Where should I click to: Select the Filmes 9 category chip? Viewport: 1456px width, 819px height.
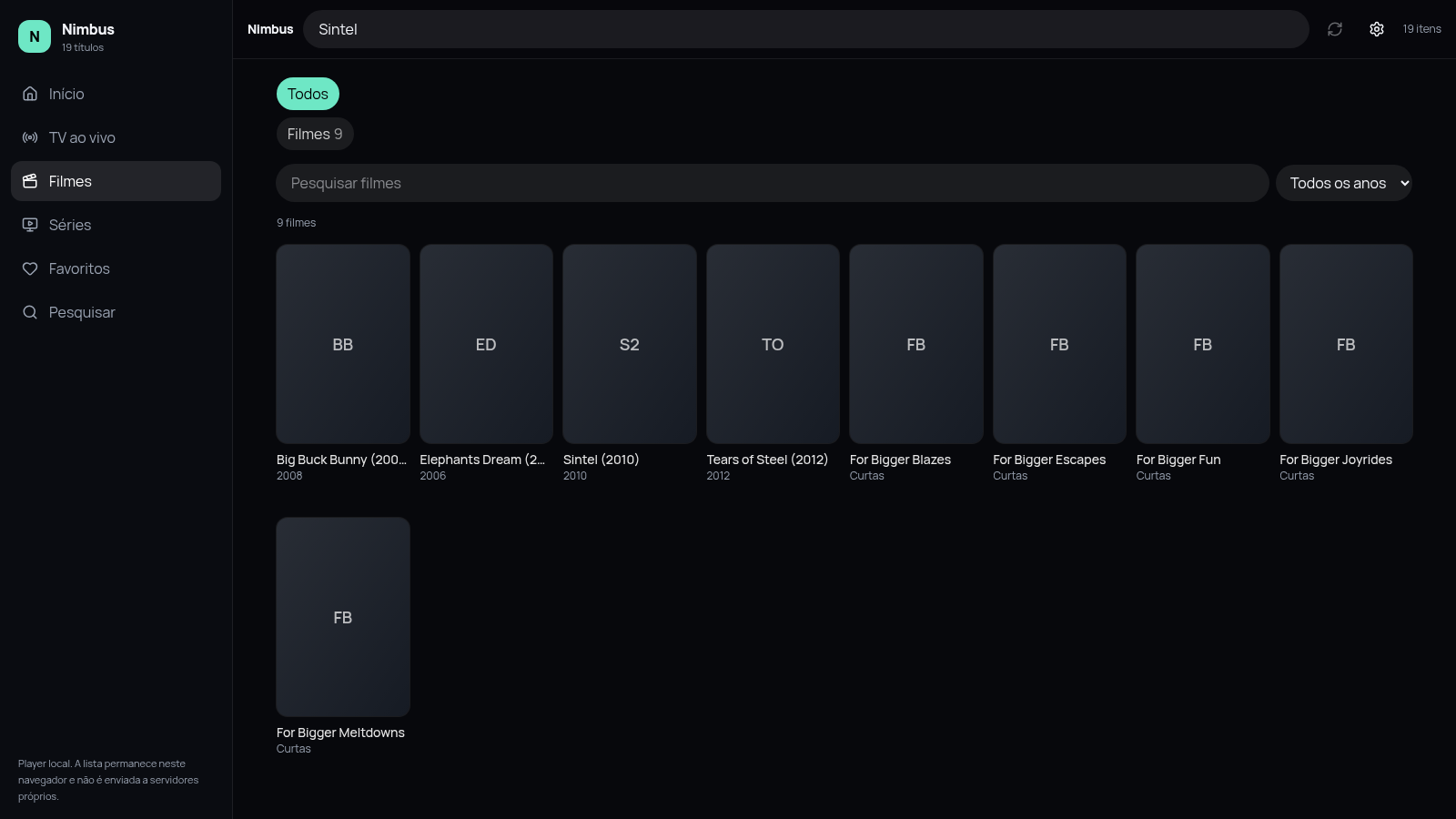pyautogui.click(x=315, y=134)
